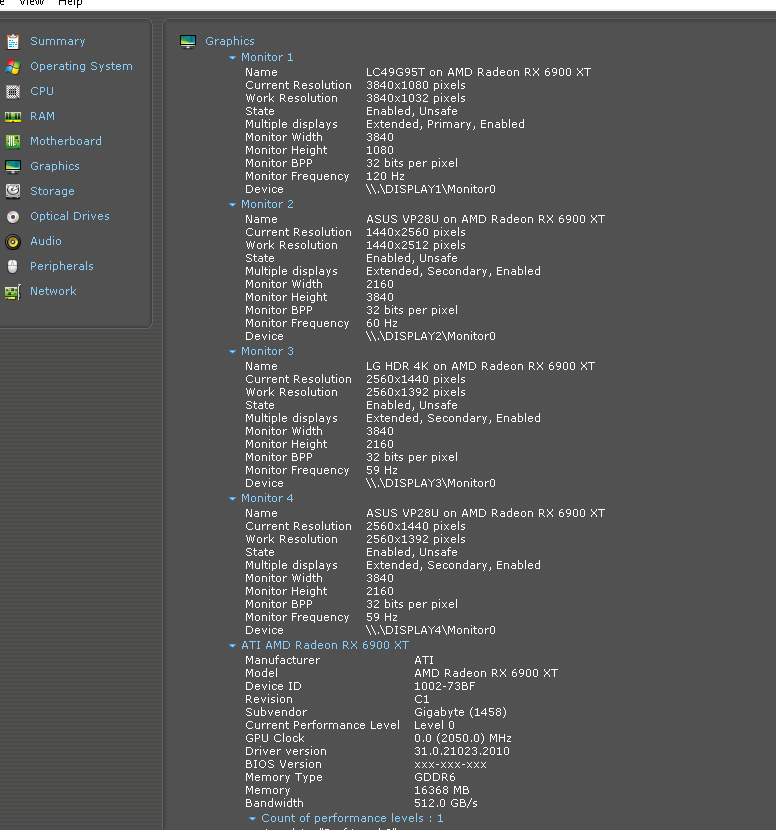This screenshot has height=830, width=776.
Task: Open the Storage section
Action: tap(52, 191)
